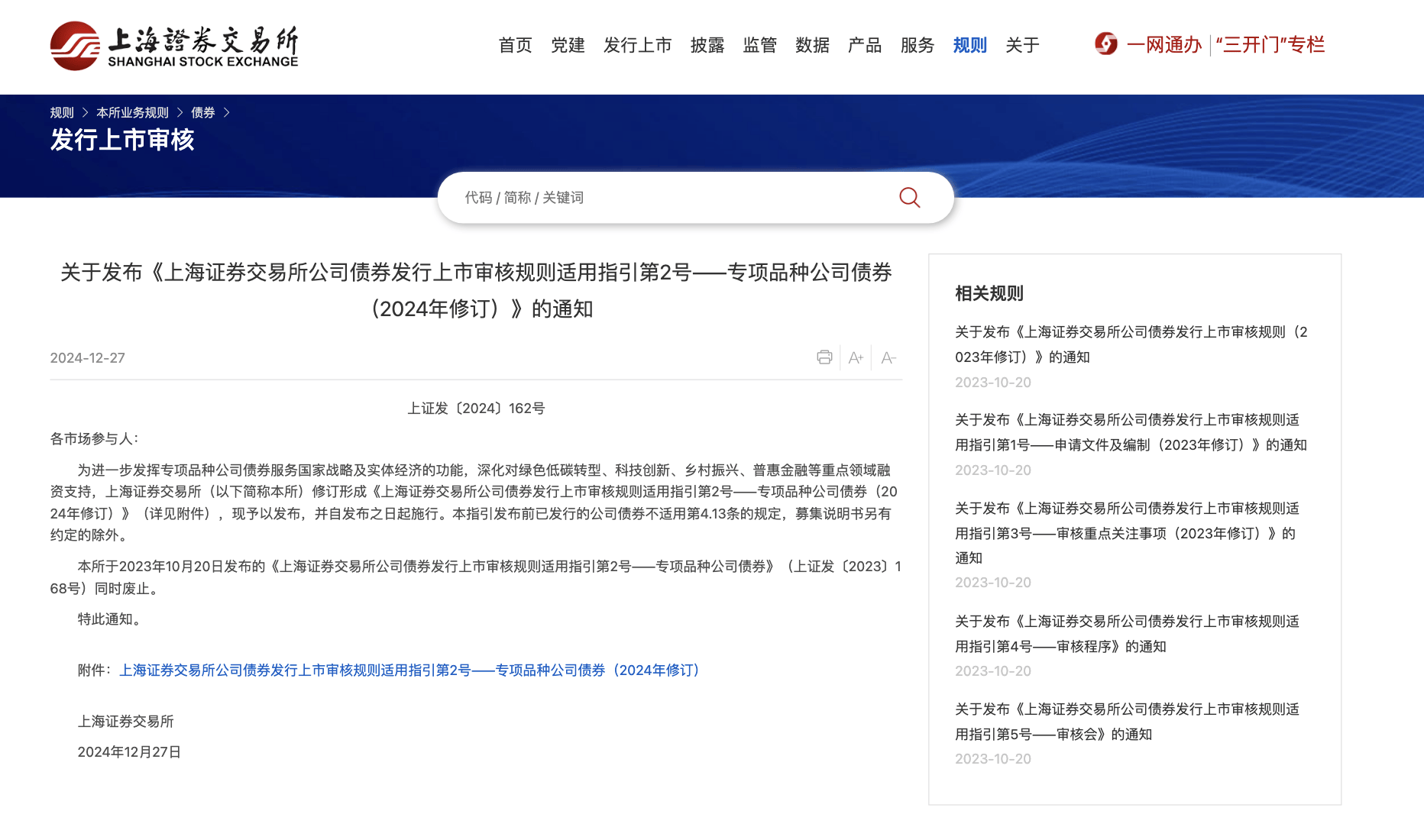This screenshot has height=840, width=1424.
Task: Click the 一网通办 circular emblem icon
Action: pyautogui.click(x=1105, y=44)
